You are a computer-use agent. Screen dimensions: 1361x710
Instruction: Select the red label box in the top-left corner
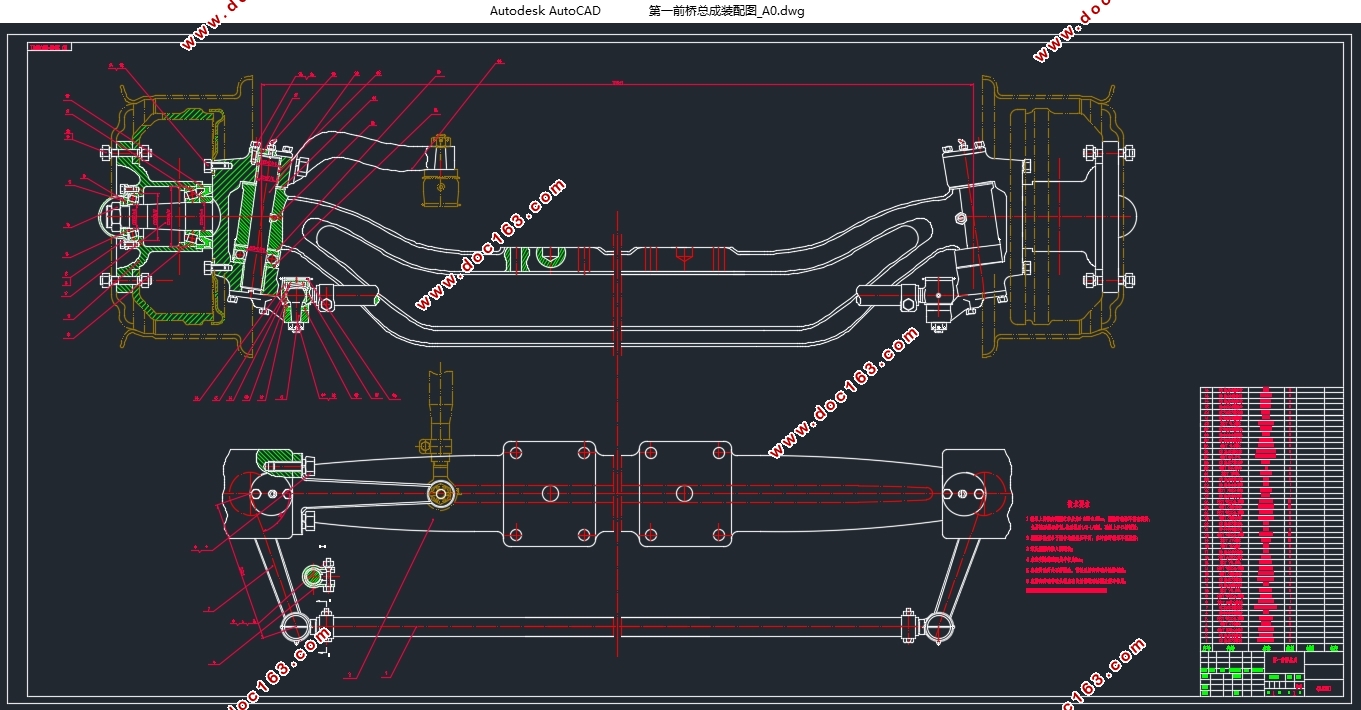pos(50,47)
